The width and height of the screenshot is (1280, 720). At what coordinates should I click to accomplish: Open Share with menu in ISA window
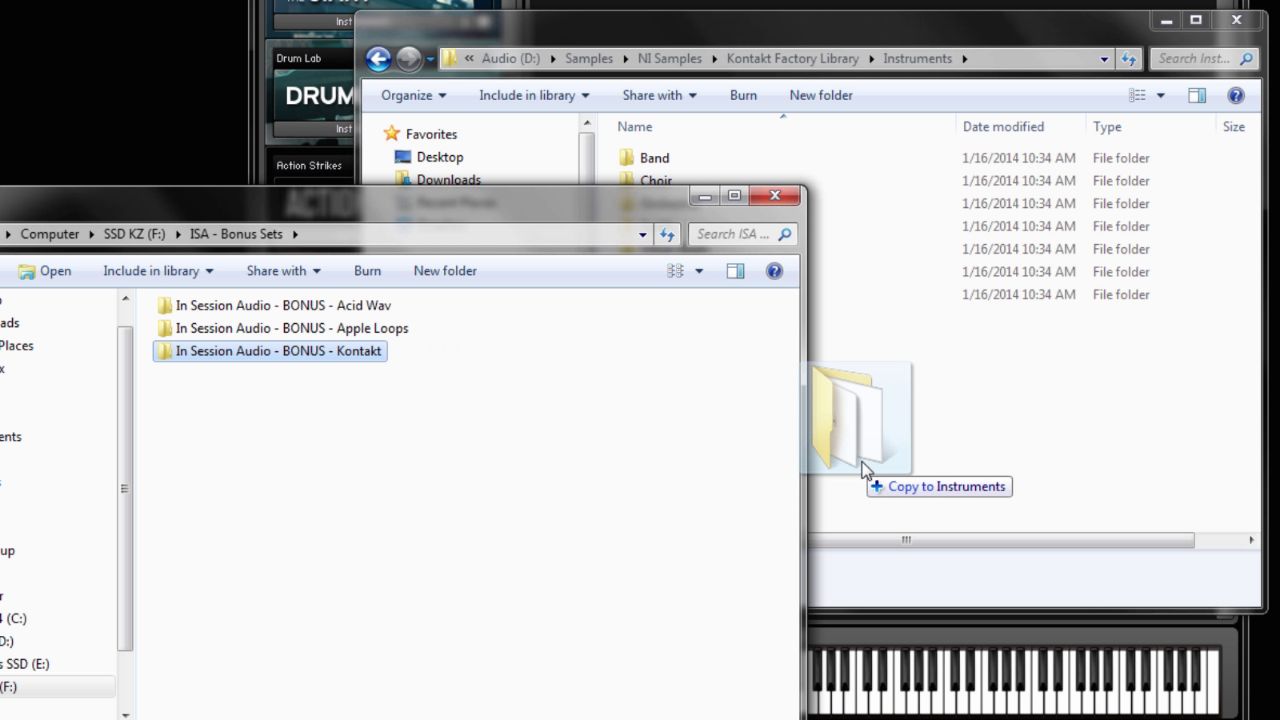point(283,271)
